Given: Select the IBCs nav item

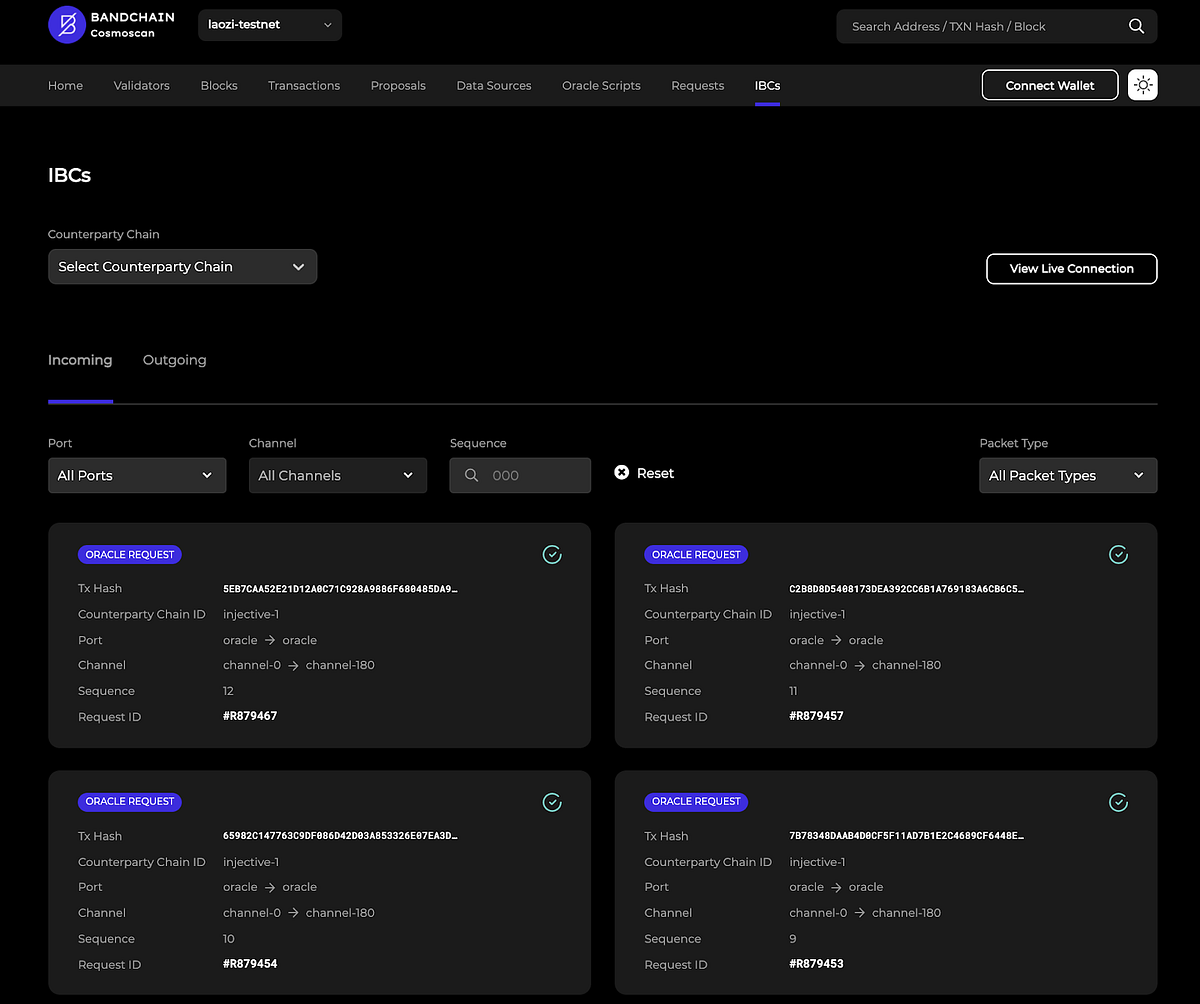Looking at the screenshot, I should point(767,85).
